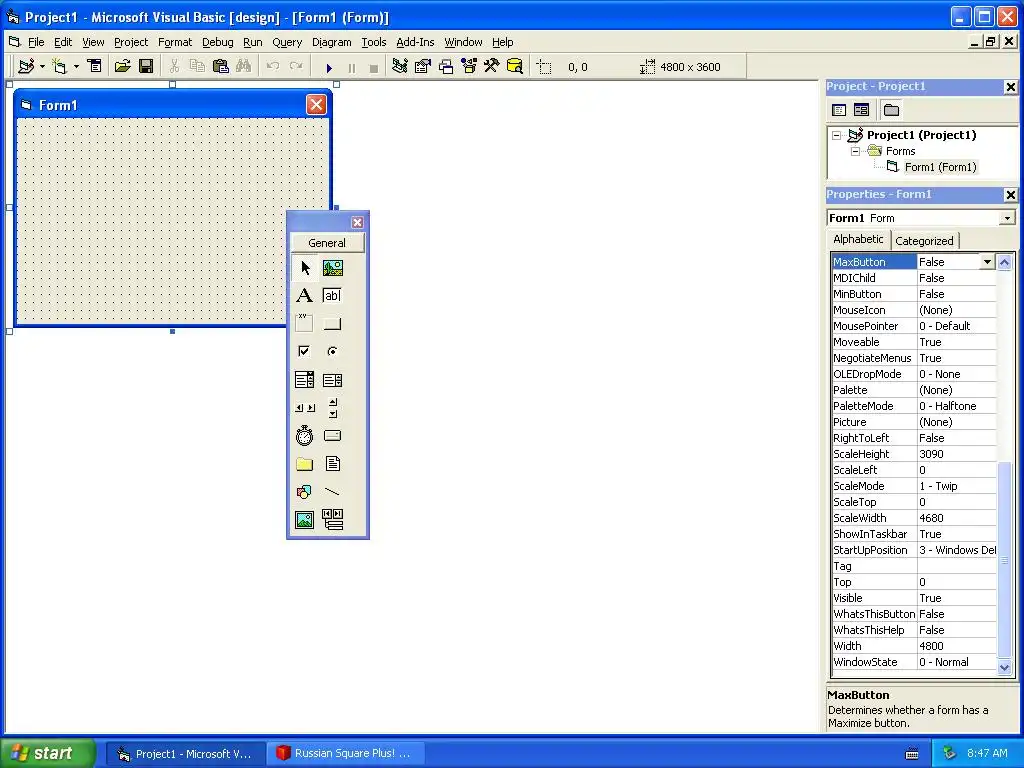Viewport: 1024px width, 768px height.
Task: Choose the DirListBox folder control in the toolbox
Action: 304,464
